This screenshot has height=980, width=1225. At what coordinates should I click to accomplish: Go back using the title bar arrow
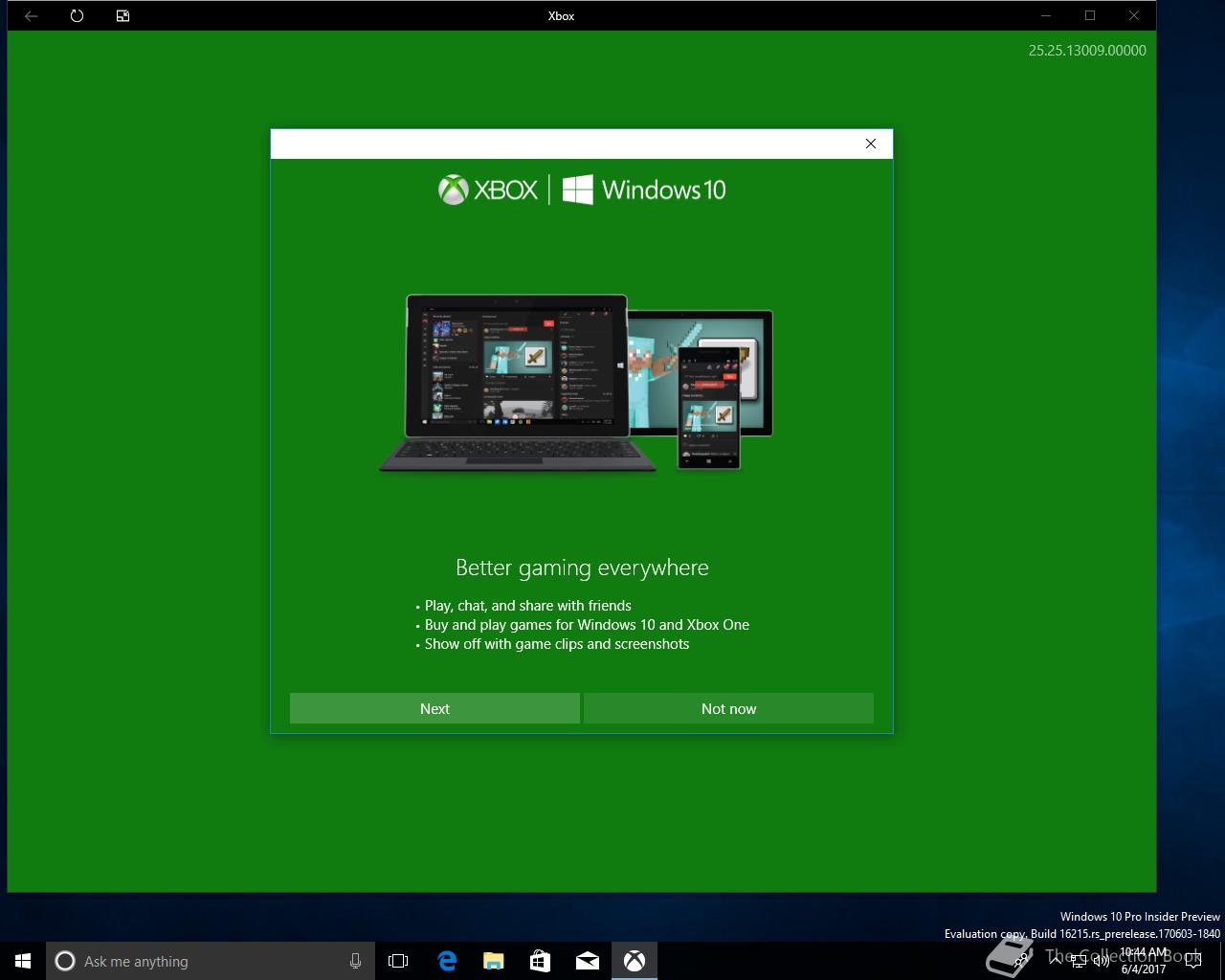click(31, 15)
